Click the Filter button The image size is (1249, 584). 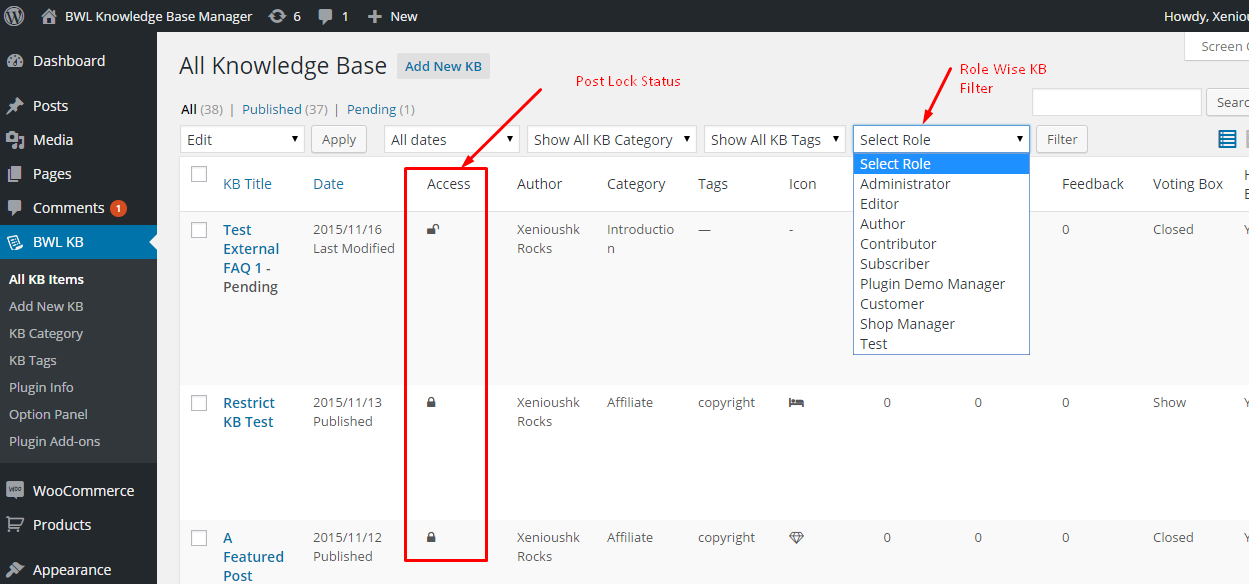[1061, 139]
